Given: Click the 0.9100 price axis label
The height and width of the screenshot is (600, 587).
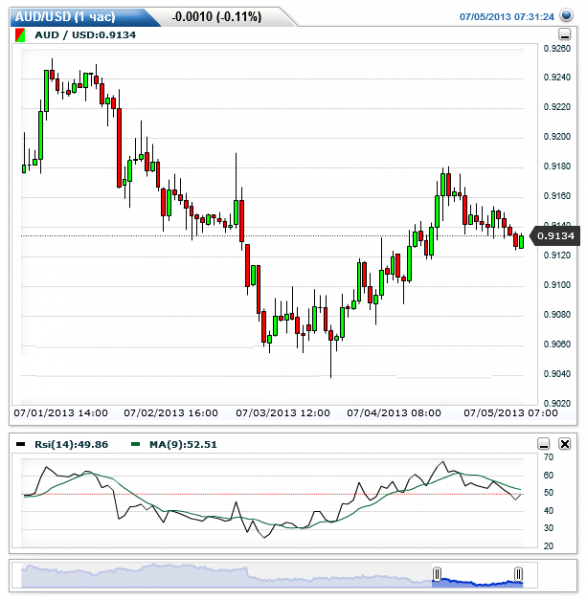Looking at the screenshot, I should pyautogui.click(x=557, y=285).
